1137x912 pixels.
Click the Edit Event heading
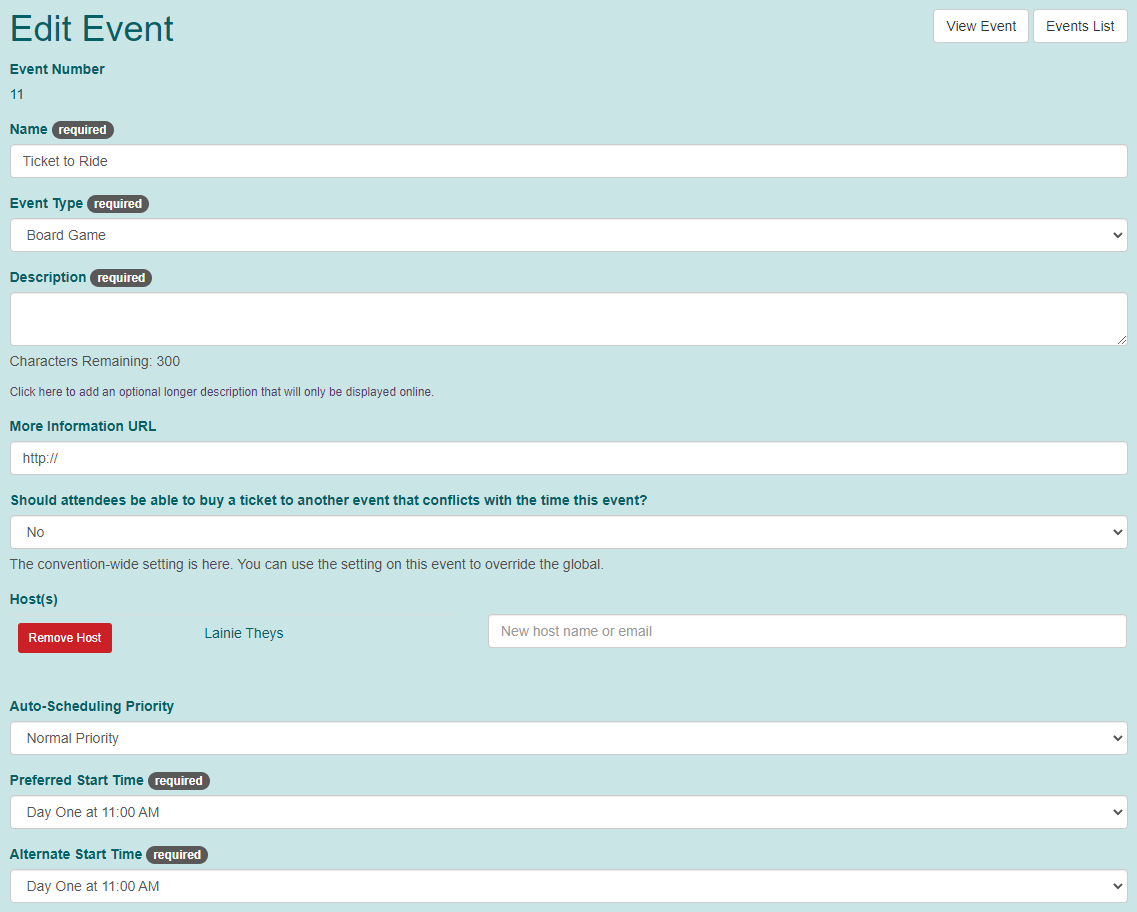point(92,29)
